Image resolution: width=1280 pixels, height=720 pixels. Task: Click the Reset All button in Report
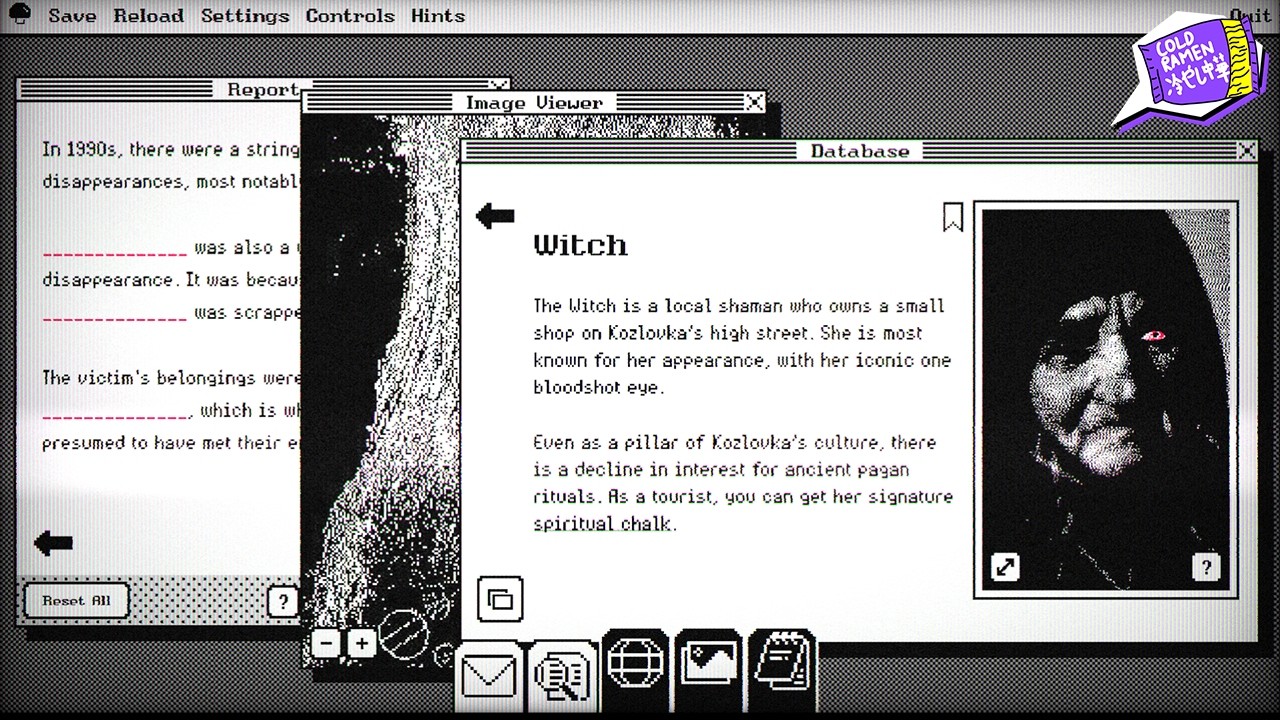pyautogui.click(x=77, y=601)
